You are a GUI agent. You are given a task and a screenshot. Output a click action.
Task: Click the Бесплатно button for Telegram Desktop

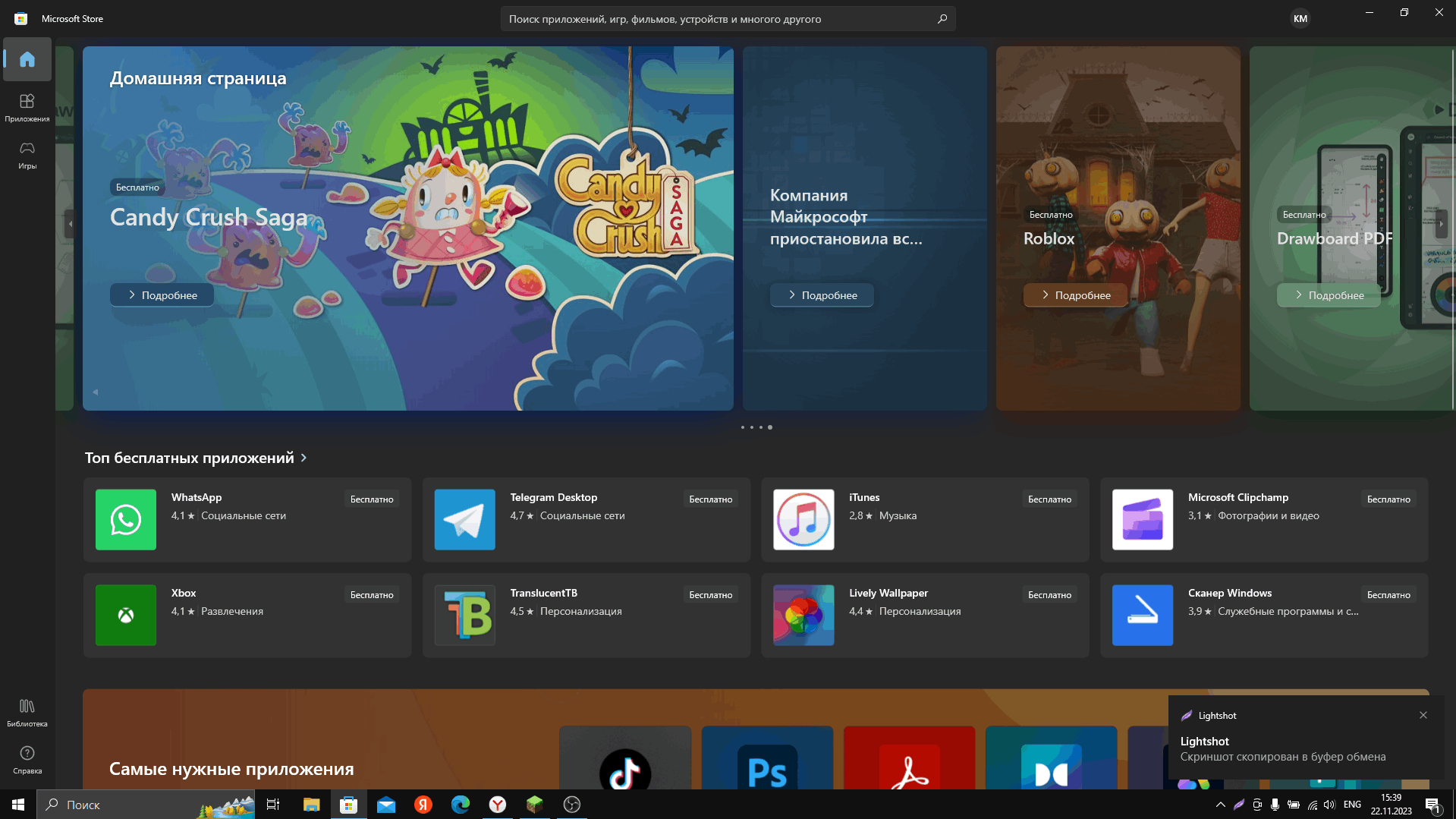[711, 499]
